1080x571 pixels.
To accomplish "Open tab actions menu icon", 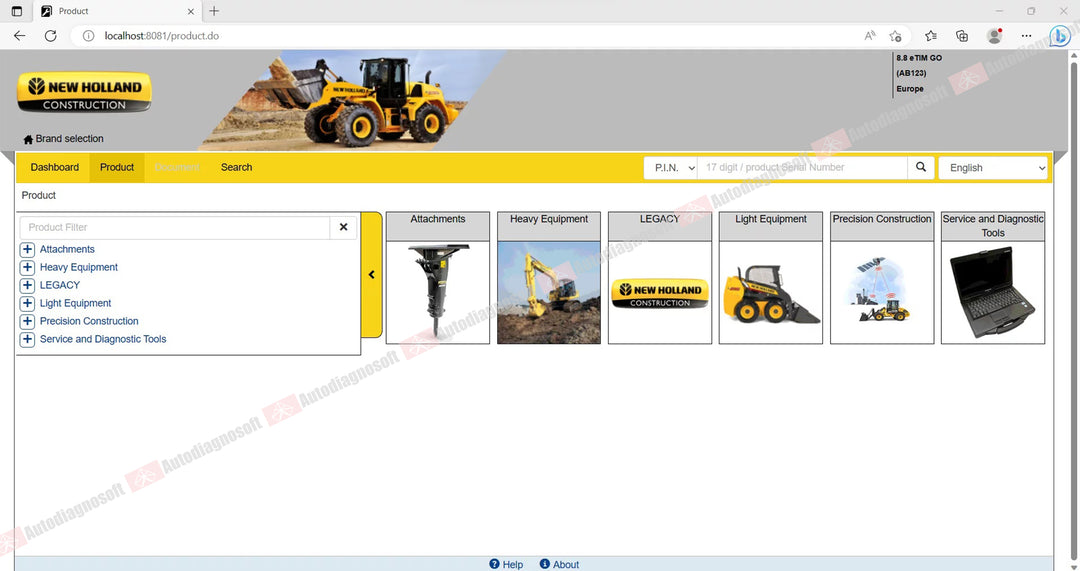I will point(17,11).
